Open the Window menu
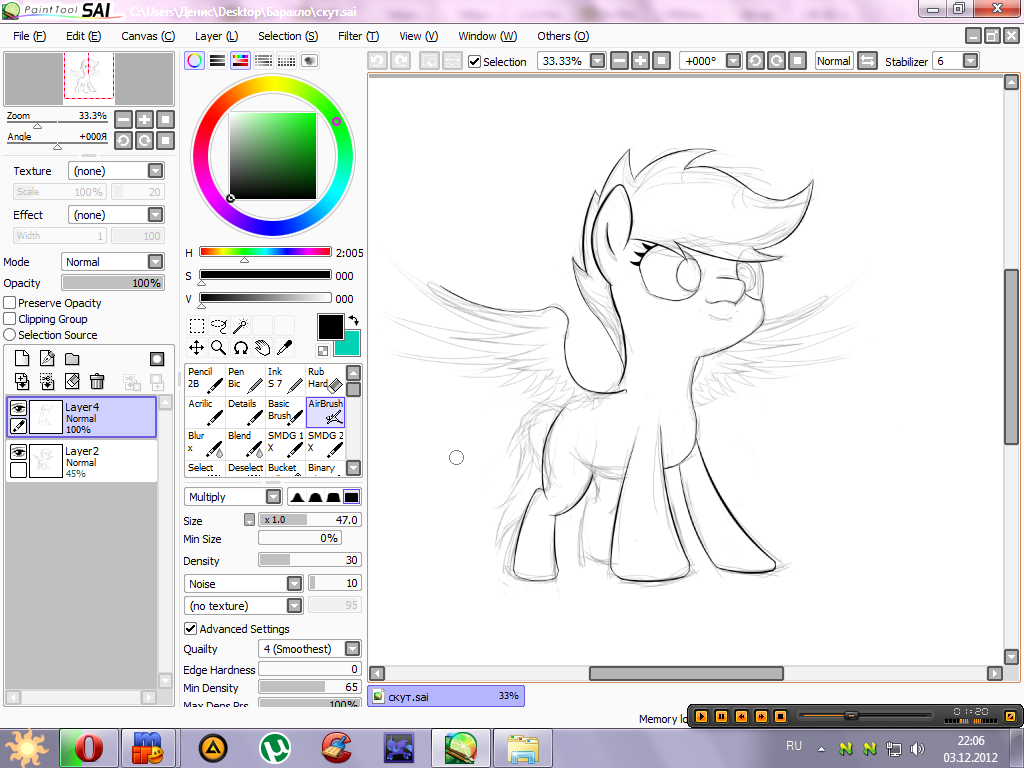This screenshot has height=768, width=1024. [487, 36]
